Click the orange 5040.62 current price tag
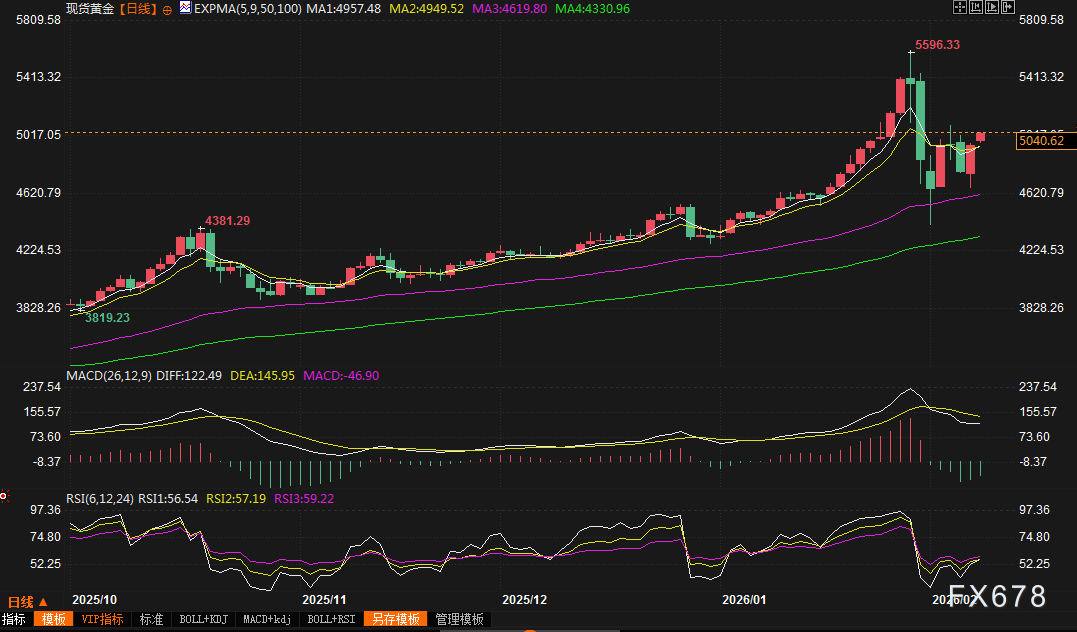1077x632 pixels. tap(1041, 141)
